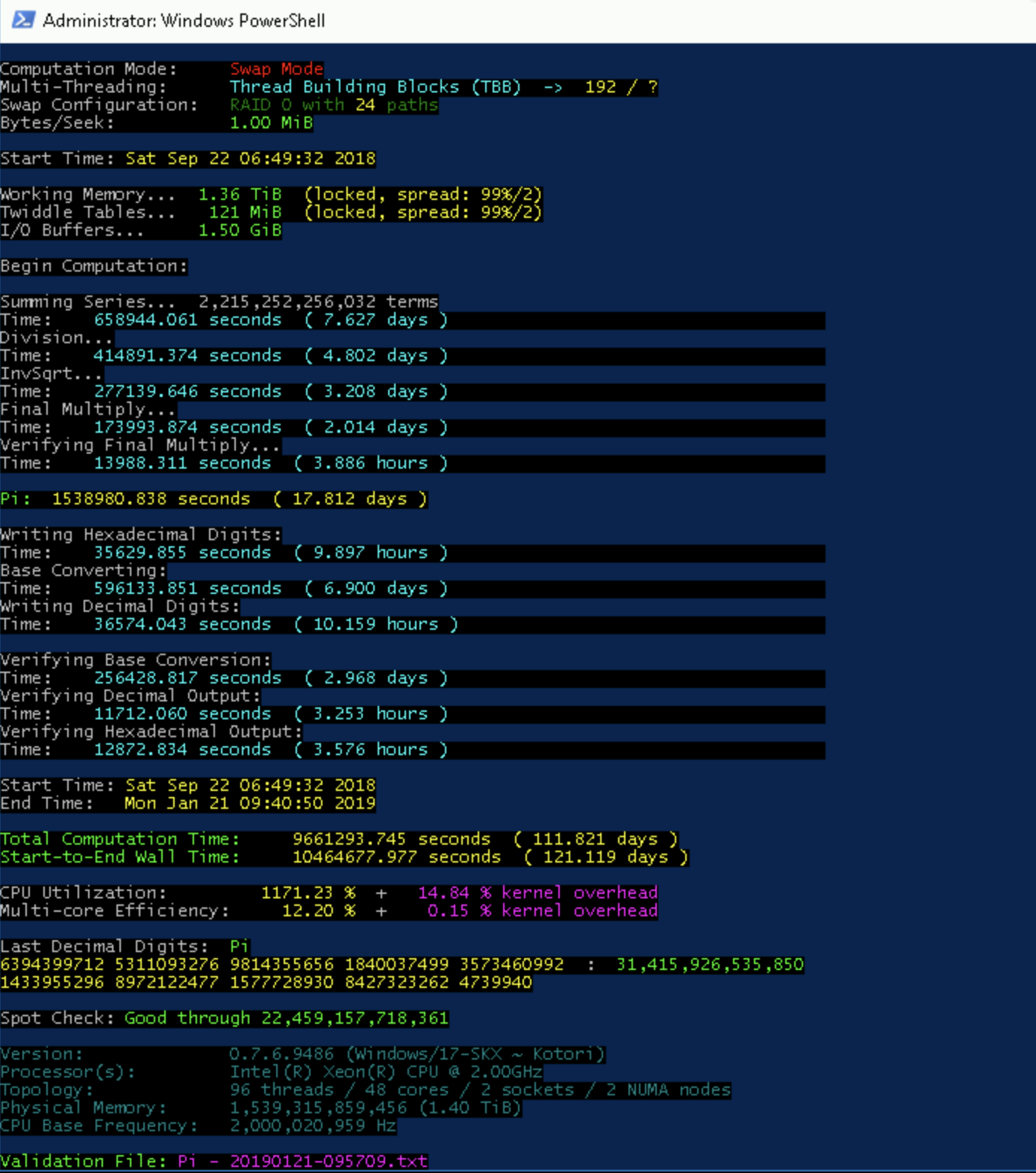Click the Begin Computation line

(93, 266)
